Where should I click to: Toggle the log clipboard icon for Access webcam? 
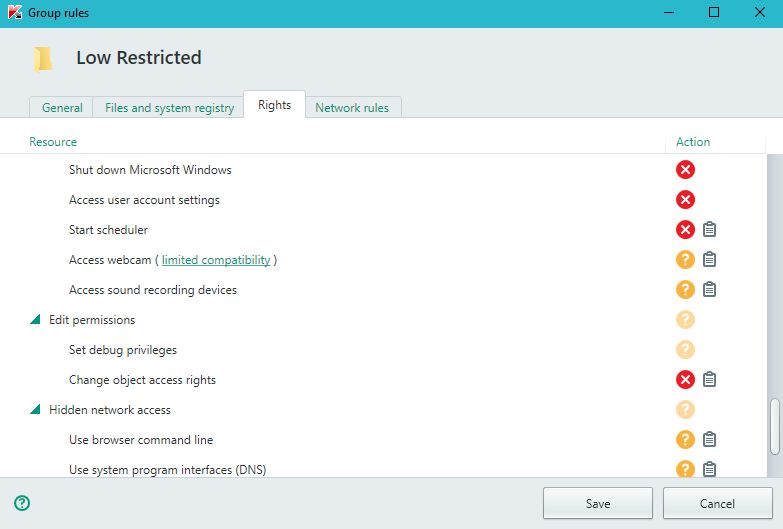[x=709, y=260]
